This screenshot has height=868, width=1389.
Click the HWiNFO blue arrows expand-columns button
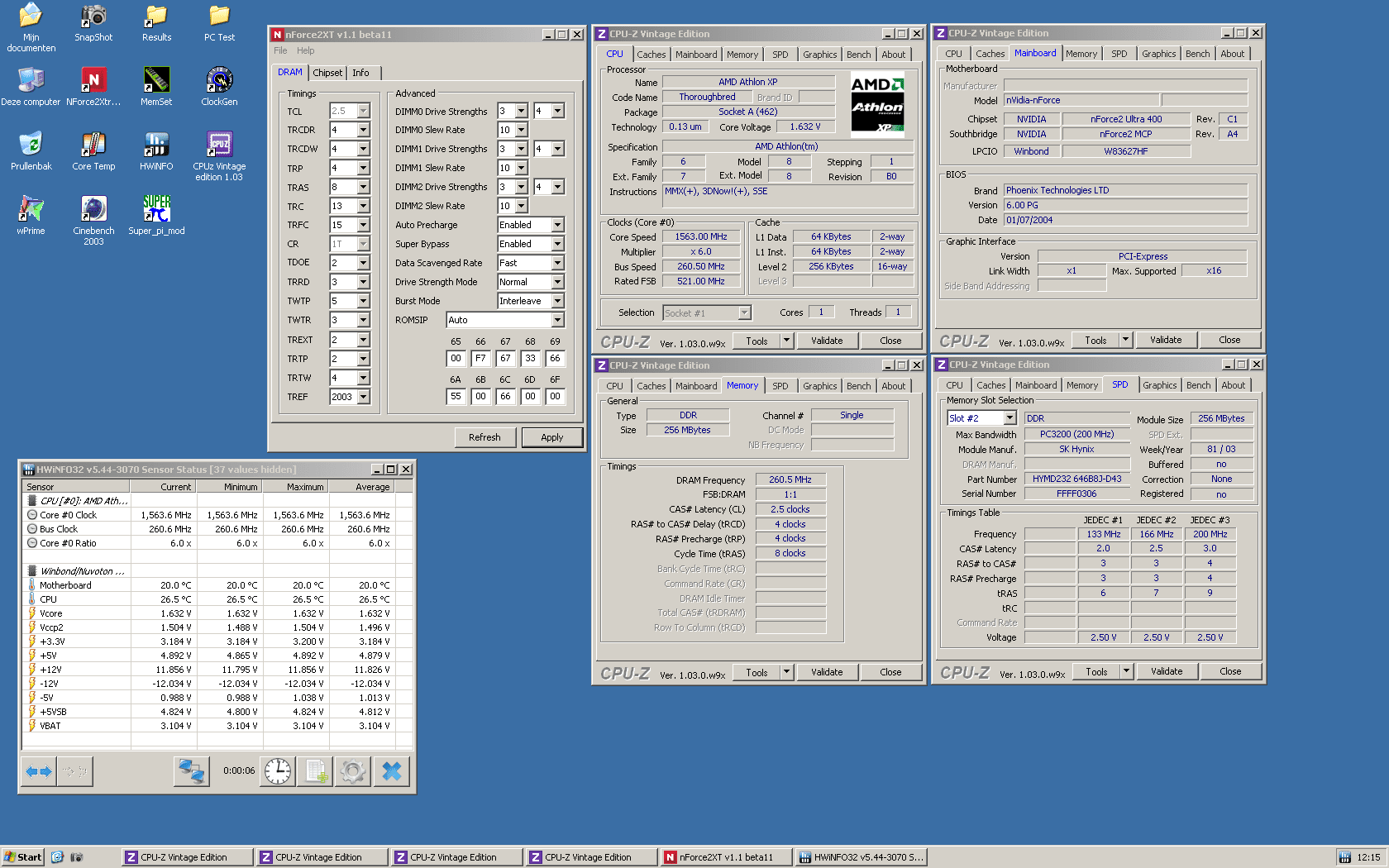[39, 771]
